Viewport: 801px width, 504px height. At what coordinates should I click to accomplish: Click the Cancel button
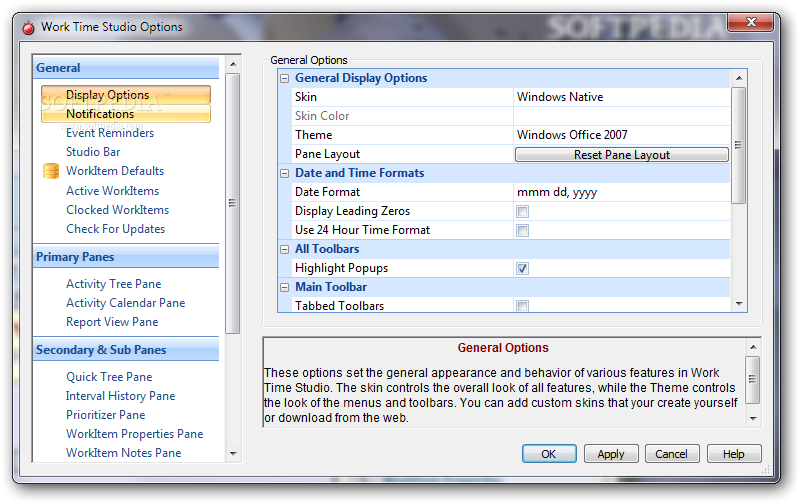[x=672, y=454]
